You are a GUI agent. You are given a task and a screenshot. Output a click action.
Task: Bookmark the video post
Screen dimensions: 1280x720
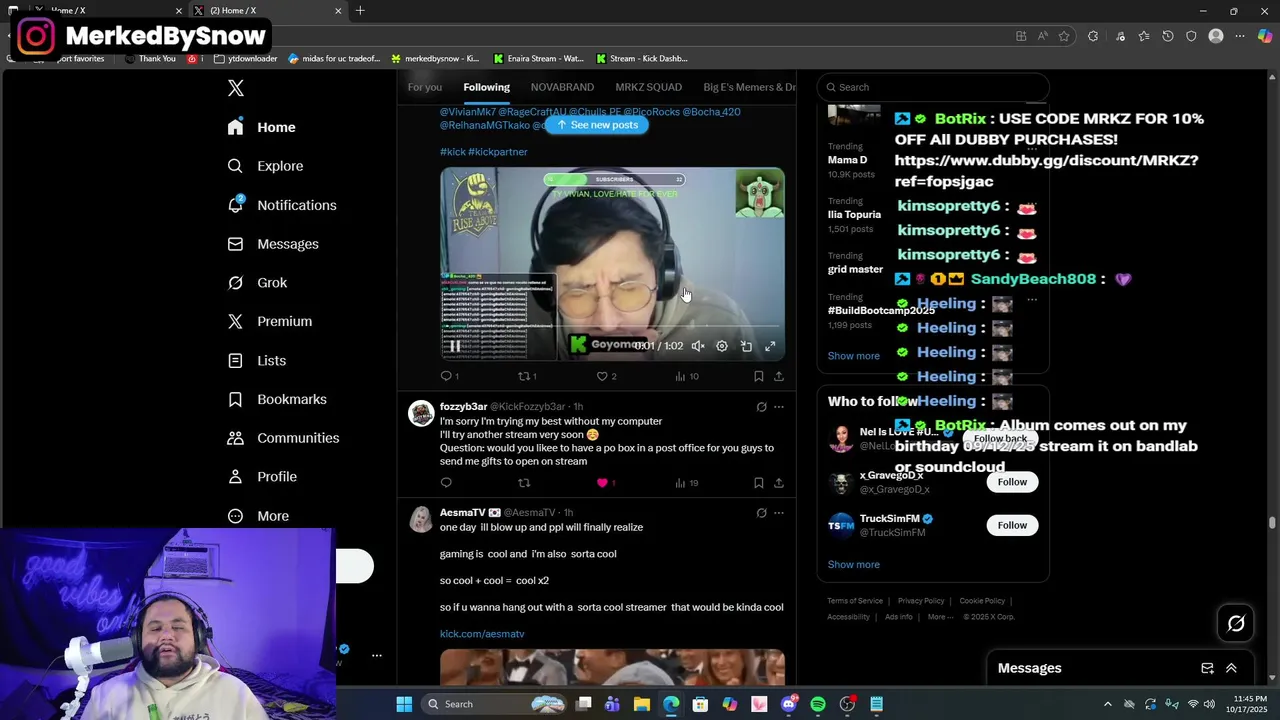(758, 376)
